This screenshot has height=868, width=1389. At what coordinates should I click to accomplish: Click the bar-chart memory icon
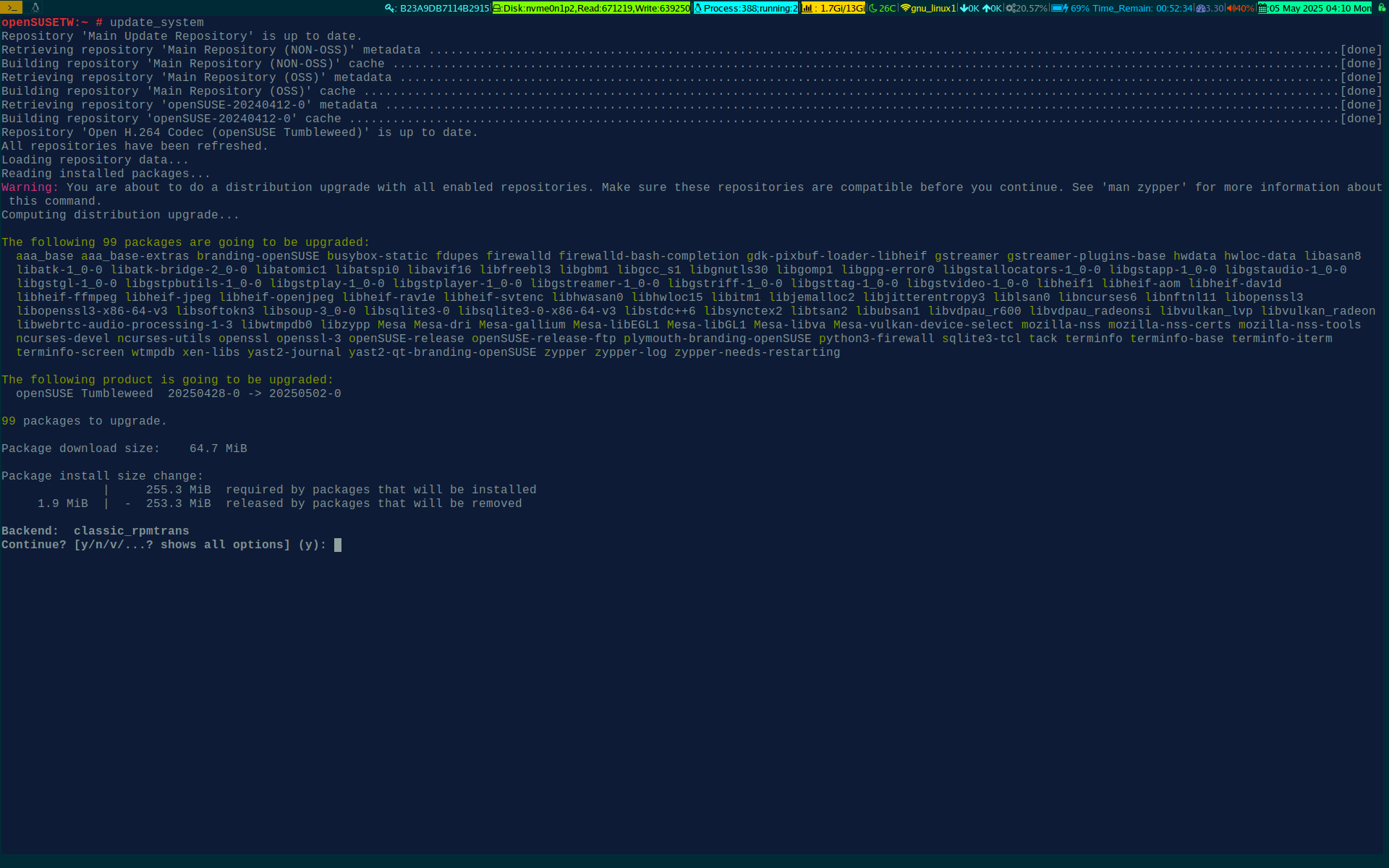coord(807,9)
